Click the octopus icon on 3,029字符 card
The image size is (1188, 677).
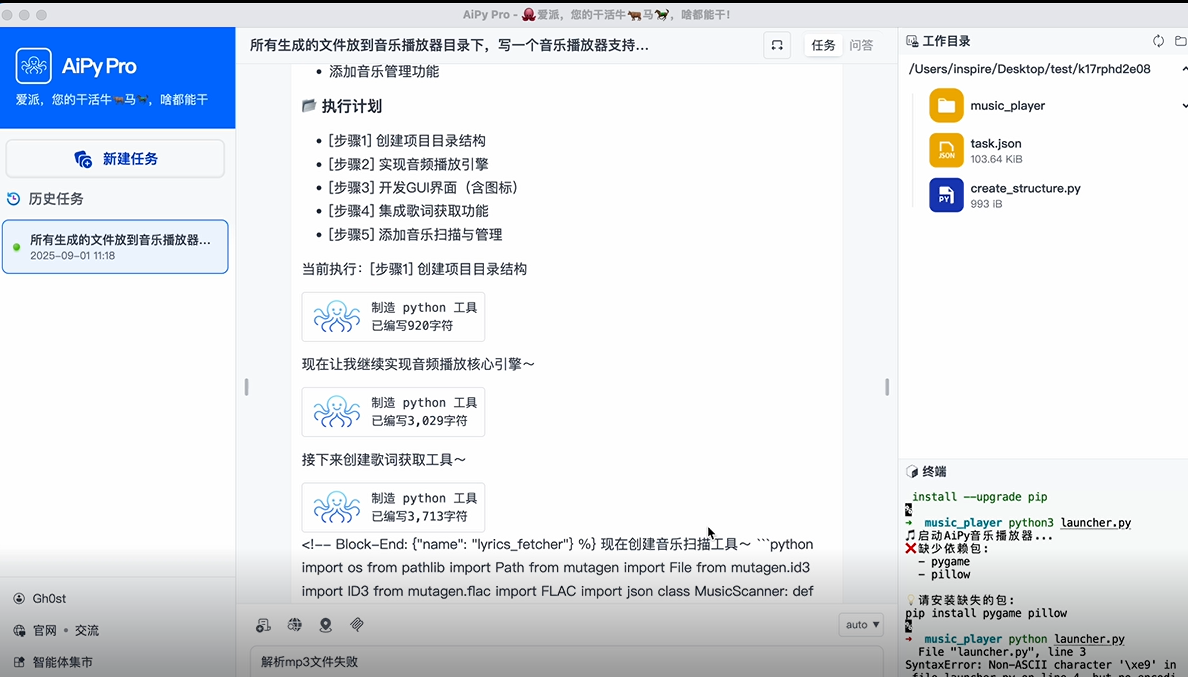click(x=337, y=412)
